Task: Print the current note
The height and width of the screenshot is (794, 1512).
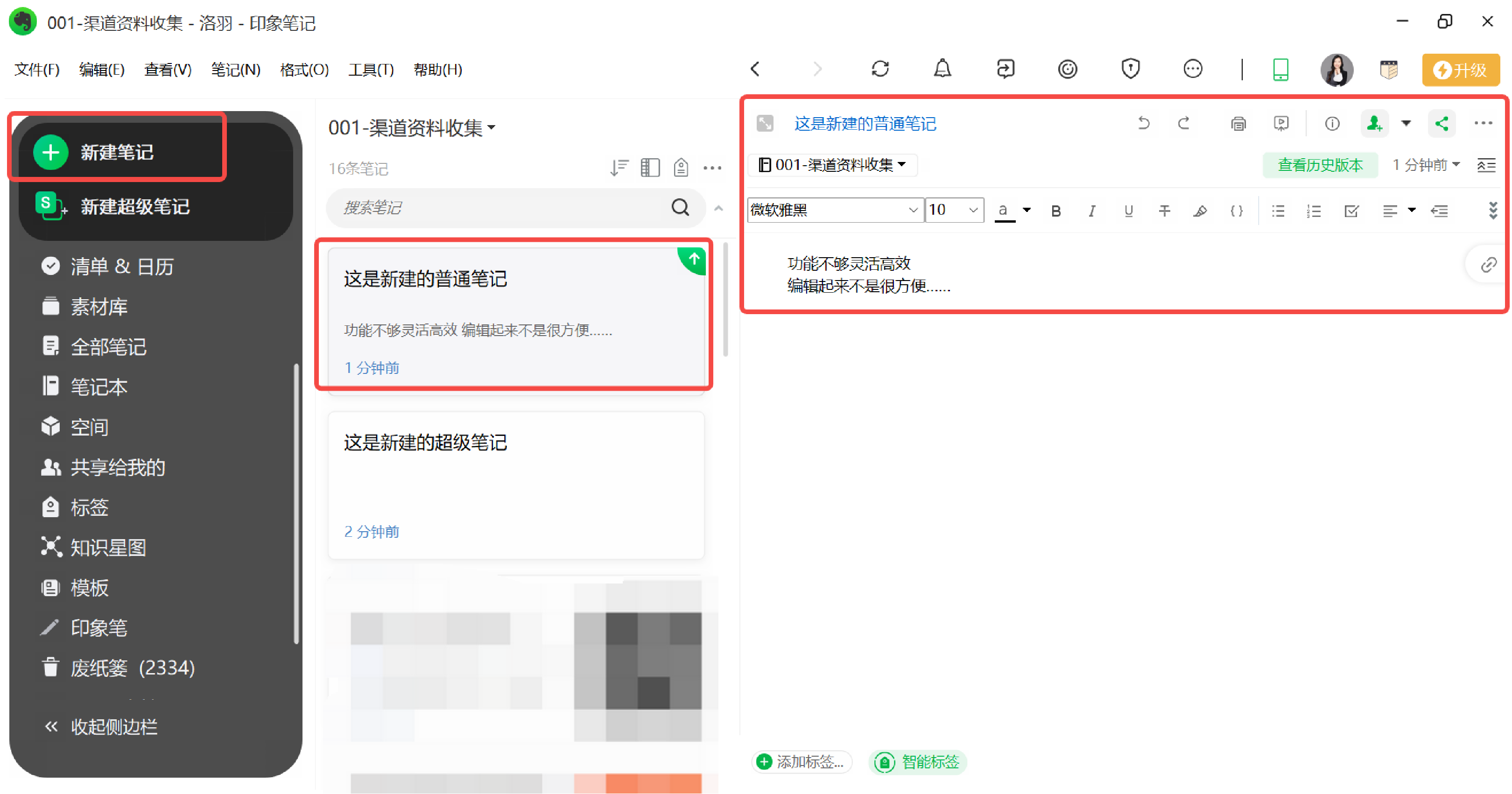Action: pyautogui.click(x=1238, y=123)
